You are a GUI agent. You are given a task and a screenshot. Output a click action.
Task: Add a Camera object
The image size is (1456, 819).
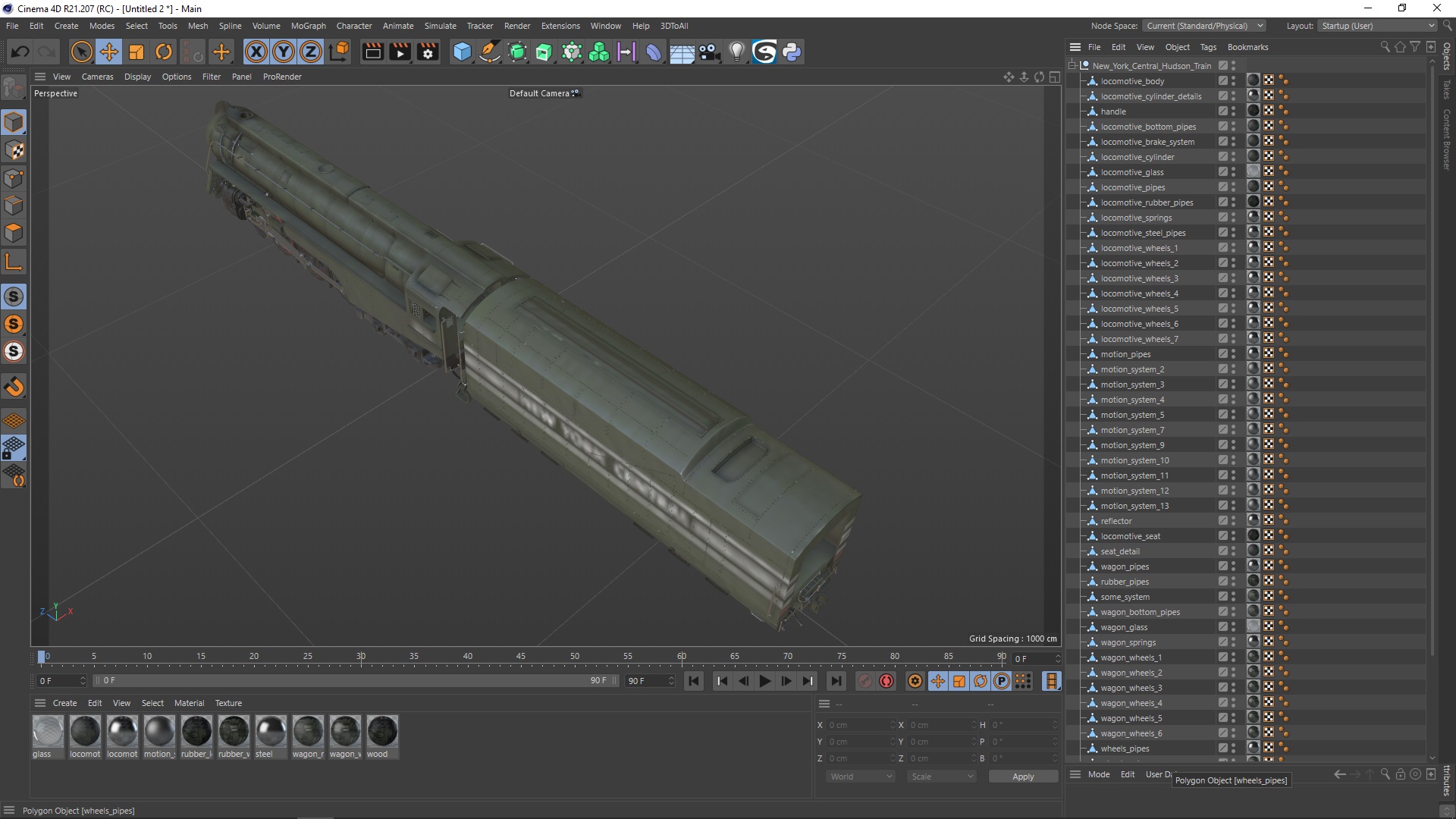[x=709, y=52]
